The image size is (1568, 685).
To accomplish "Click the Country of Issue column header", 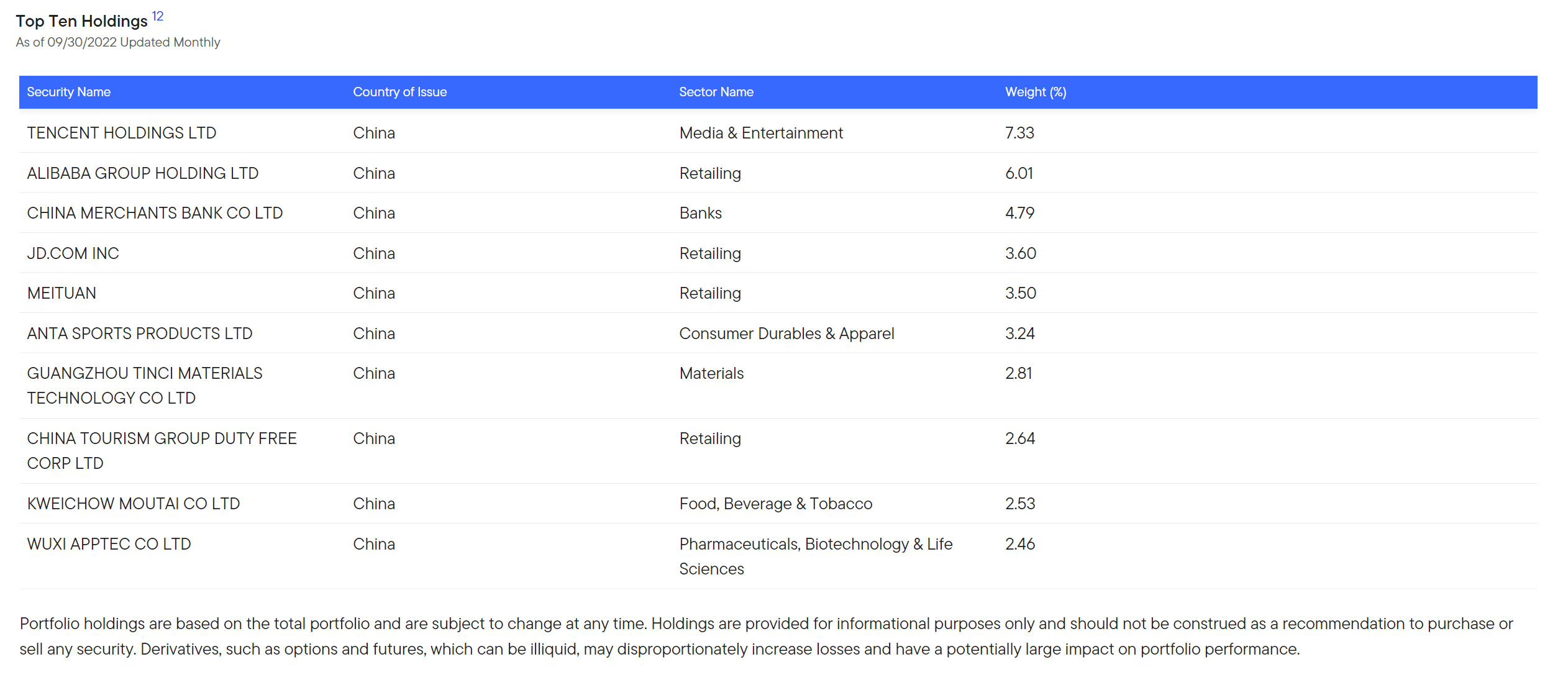I will point(400,92).
